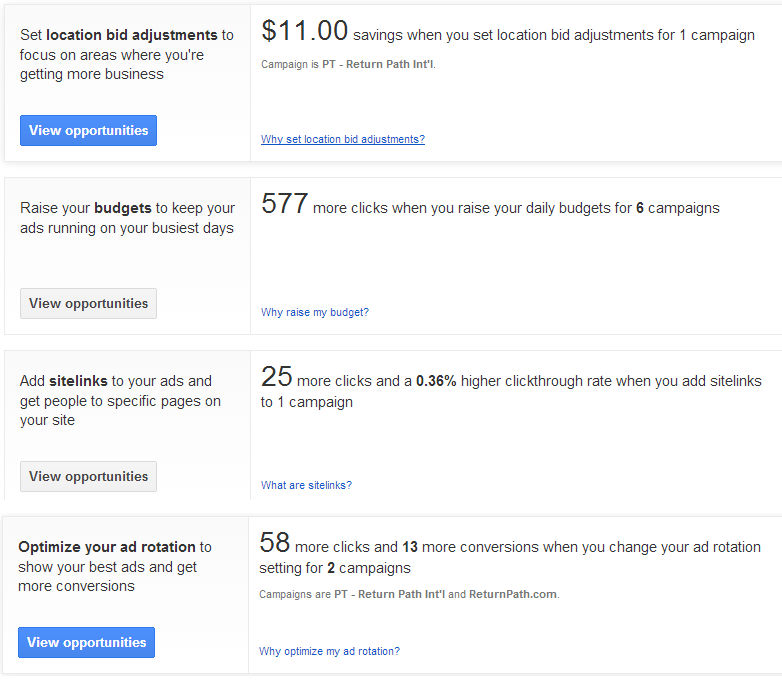The image size is (782, 680).
Task: Click View opportunities for ad rotation
Action: 86,643
